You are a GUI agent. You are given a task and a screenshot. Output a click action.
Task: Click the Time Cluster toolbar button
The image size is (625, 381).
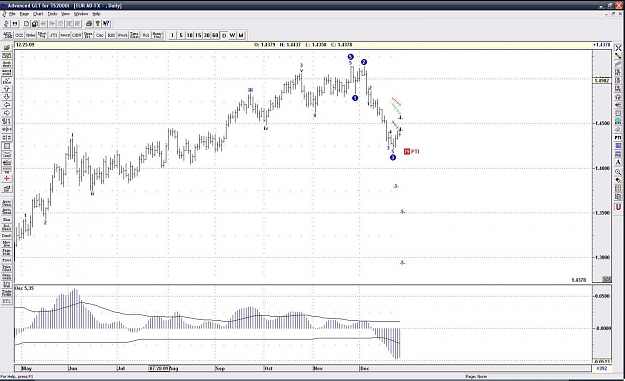pyautogui.click(x=134, y=35)
